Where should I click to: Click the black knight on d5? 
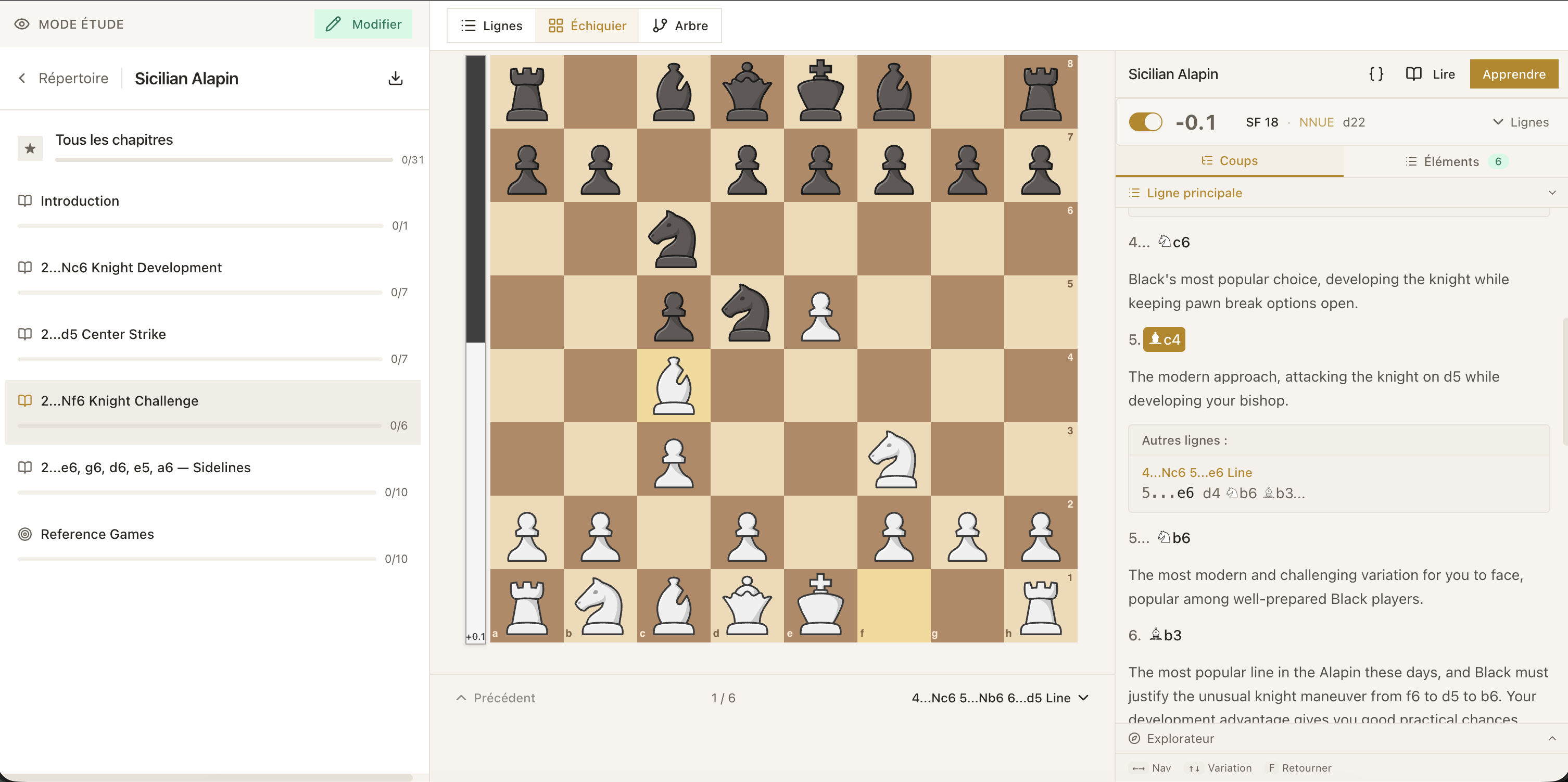(747, 312)
